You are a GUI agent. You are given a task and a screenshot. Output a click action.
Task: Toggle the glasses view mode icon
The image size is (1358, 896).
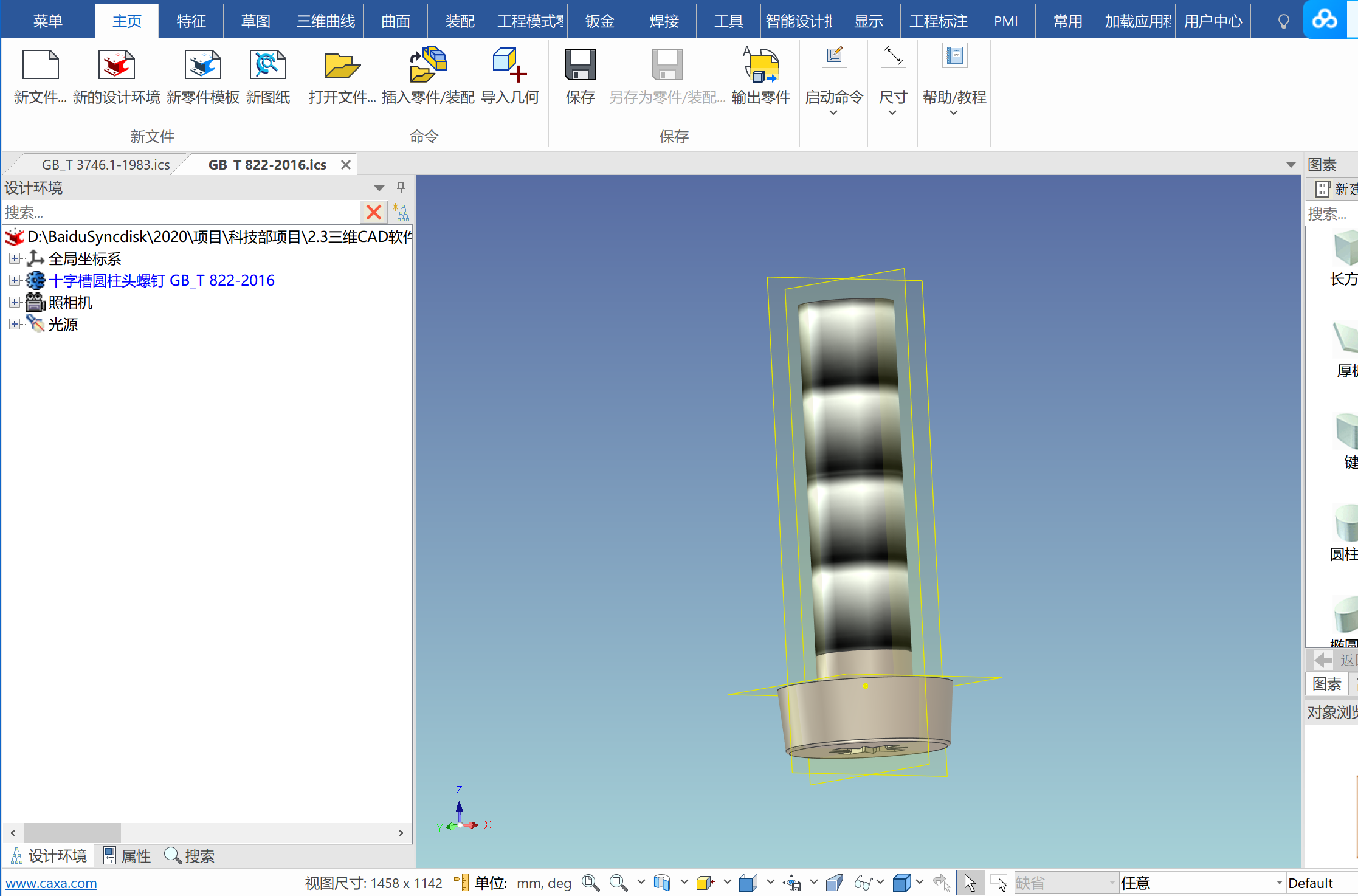[x=863, y=883]
